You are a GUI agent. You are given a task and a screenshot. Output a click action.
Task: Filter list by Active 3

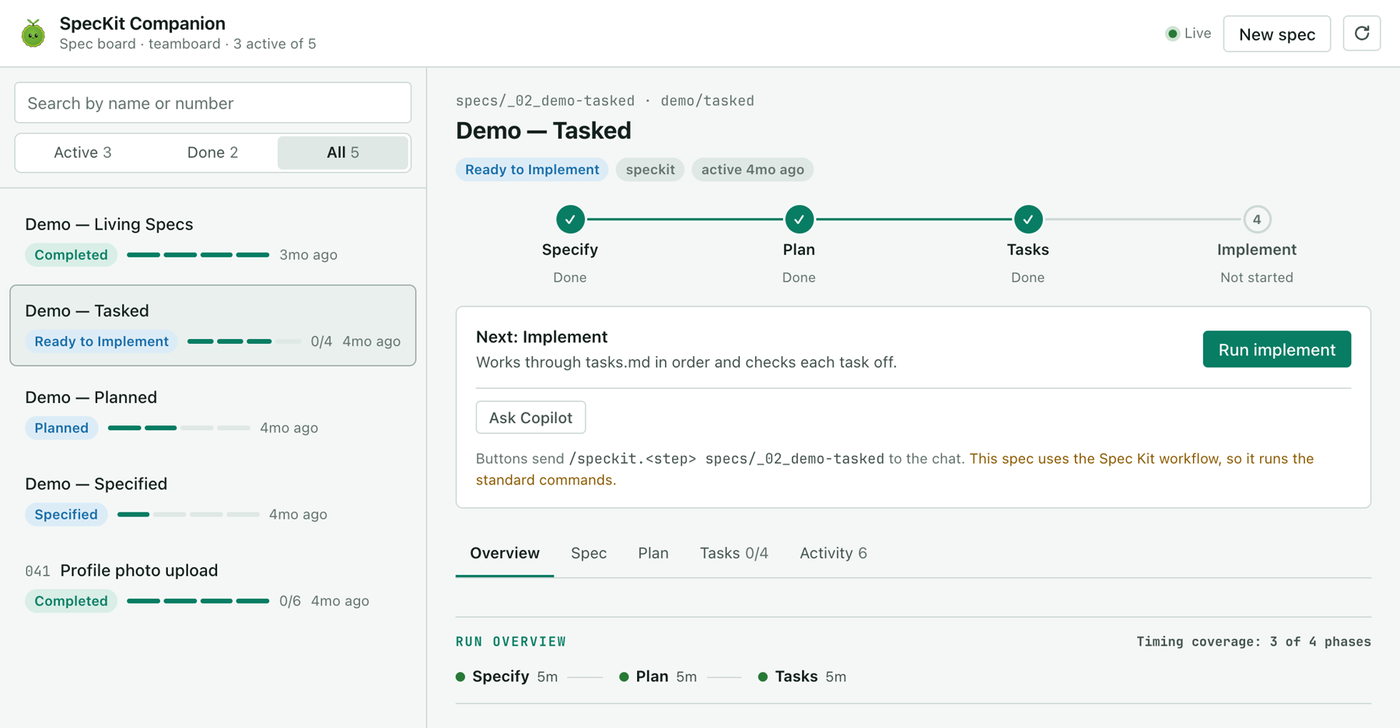pos(82,153)
